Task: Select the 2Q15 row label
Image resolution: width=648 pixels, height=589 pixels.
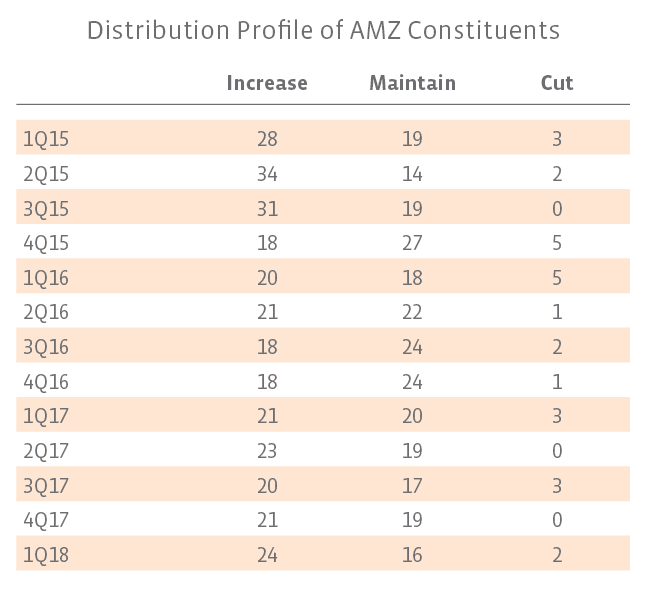Action: pyautogui.click(x=46, y=174)
